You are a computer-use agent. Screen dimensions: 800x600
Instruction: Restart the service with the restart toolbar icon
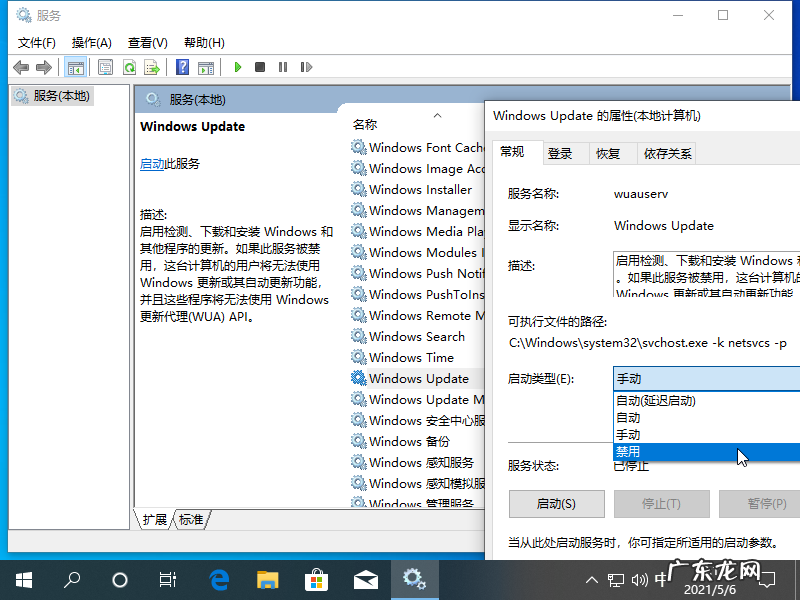tap(307, 67)
